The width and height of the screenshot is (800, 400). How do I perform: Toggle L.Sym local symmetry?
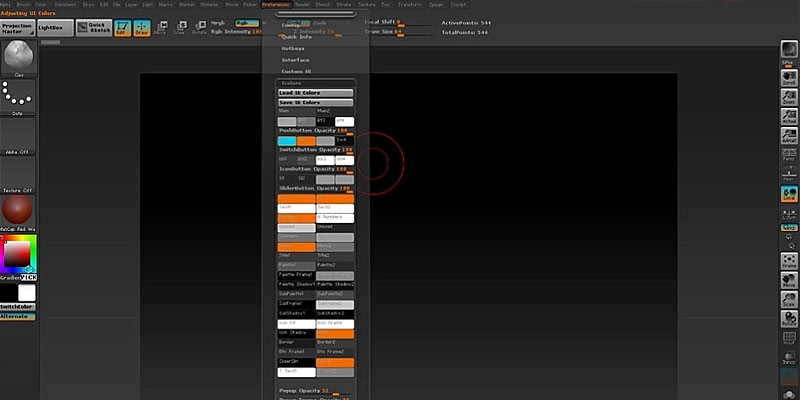click(789, 213)
